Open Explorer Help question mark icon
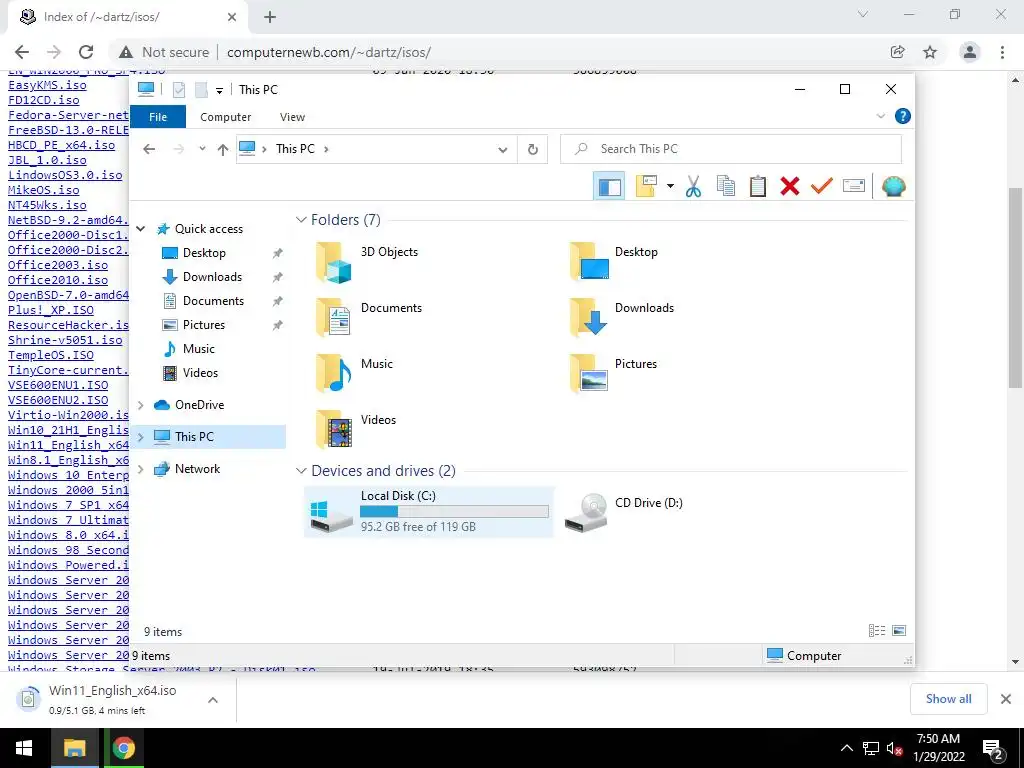1024x768 pixels. click(903, 116)
